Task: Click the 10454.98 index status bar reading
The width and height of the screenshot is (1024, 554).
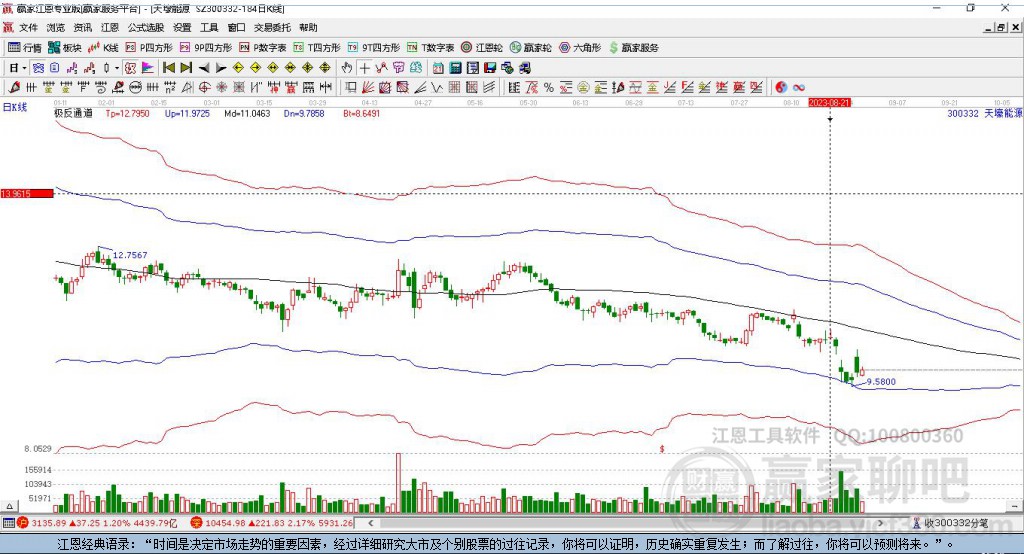Action: click(x=223, y=523)
